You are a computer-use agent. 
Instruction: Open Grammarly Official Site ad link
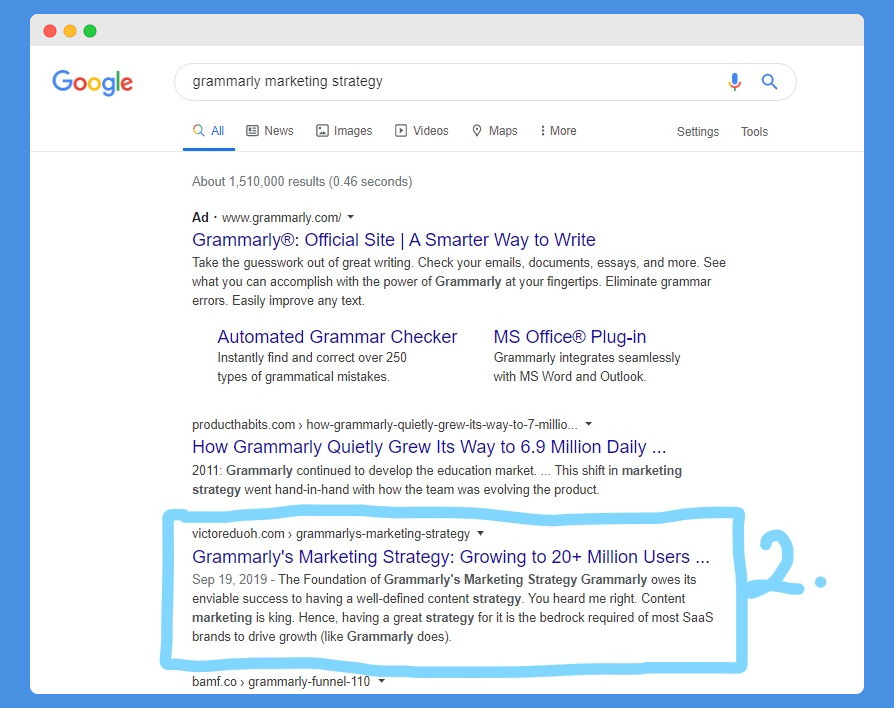tap(394, 240)
